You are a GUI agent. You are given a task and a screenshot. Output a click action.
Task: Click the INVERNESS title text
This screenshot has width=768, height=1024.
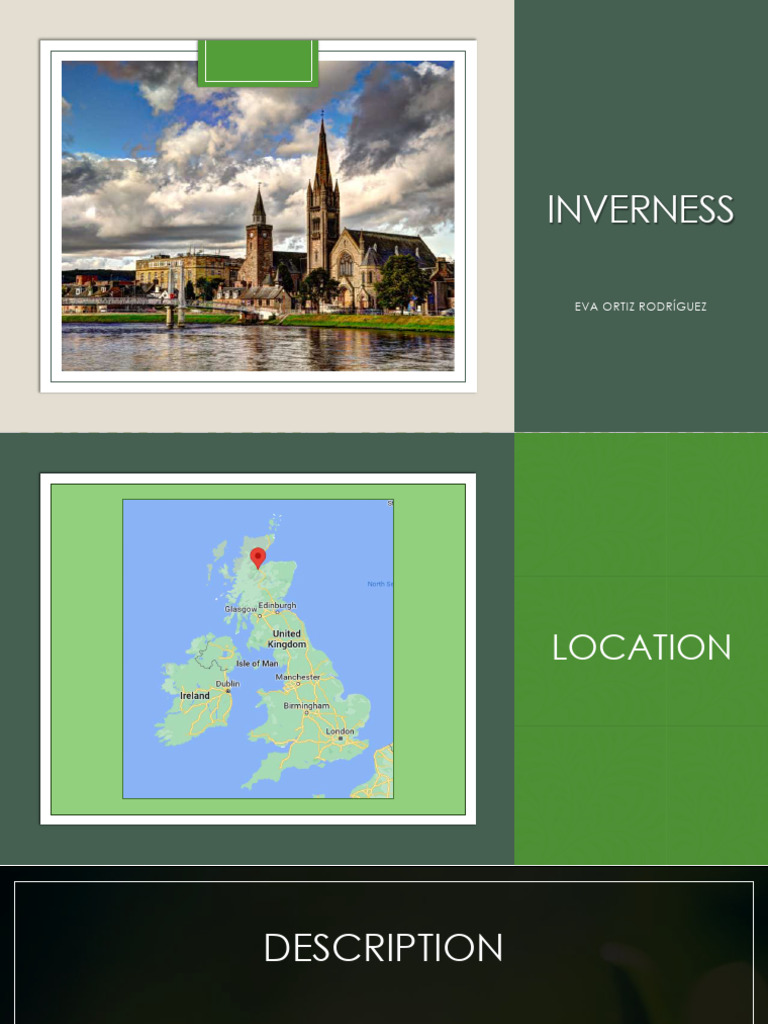point(641,210)
